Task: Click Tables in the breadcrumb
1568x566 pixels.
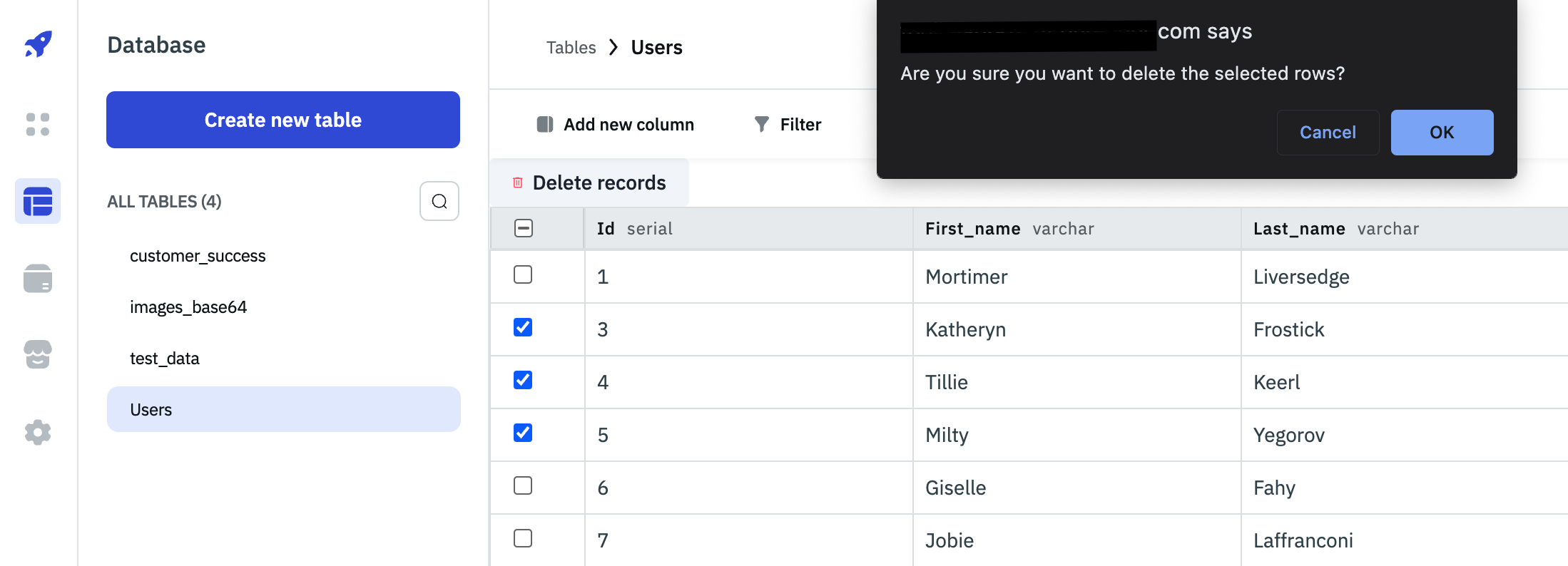Action: click(x=571, y=48)
